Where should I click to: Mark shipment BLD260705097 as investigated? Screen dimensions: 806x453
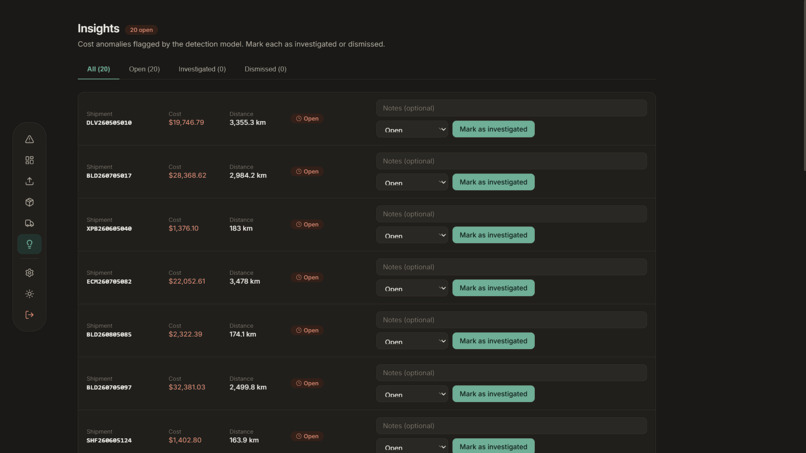pyautogui.click(x=493, y=394)
